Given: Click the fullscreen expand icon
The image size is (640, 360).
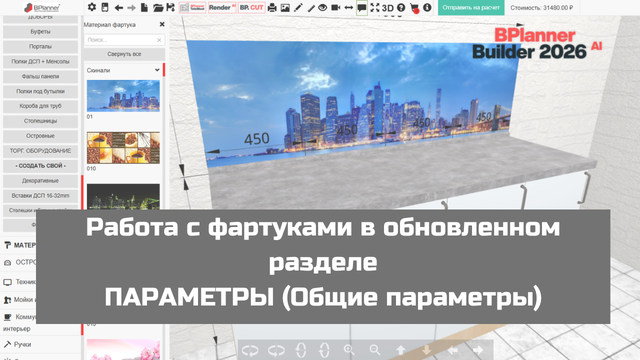Looking at the screenshot, I should 375,8.
